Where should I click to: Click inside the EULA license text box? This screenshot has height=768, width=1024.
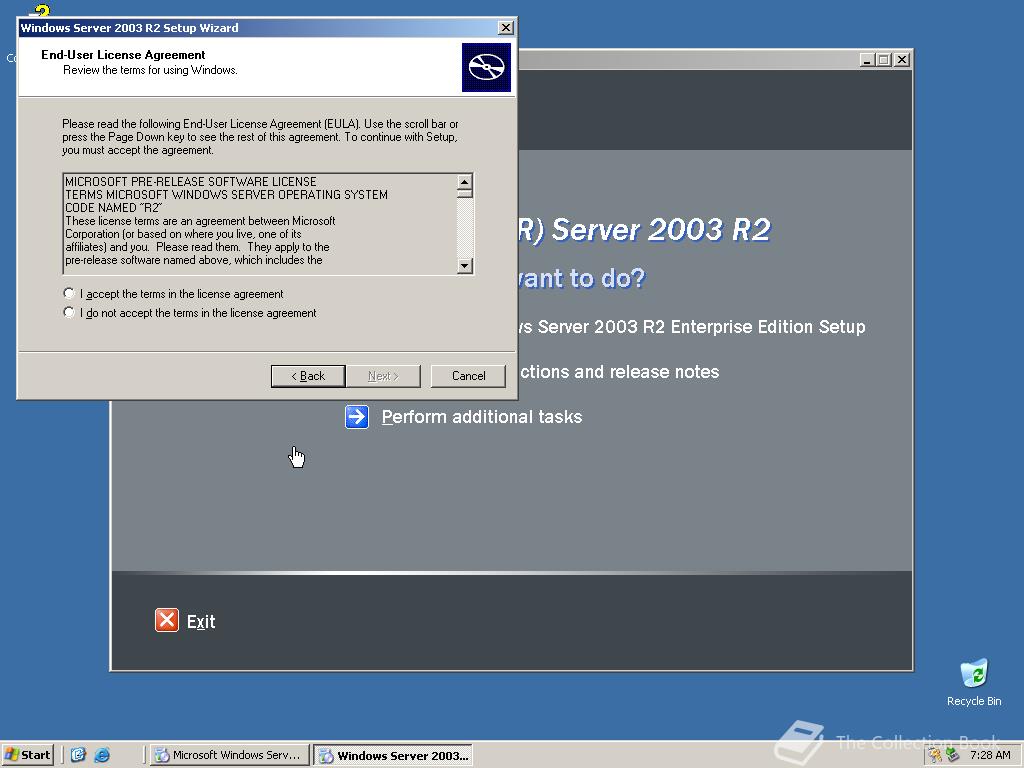click(260, 223)
